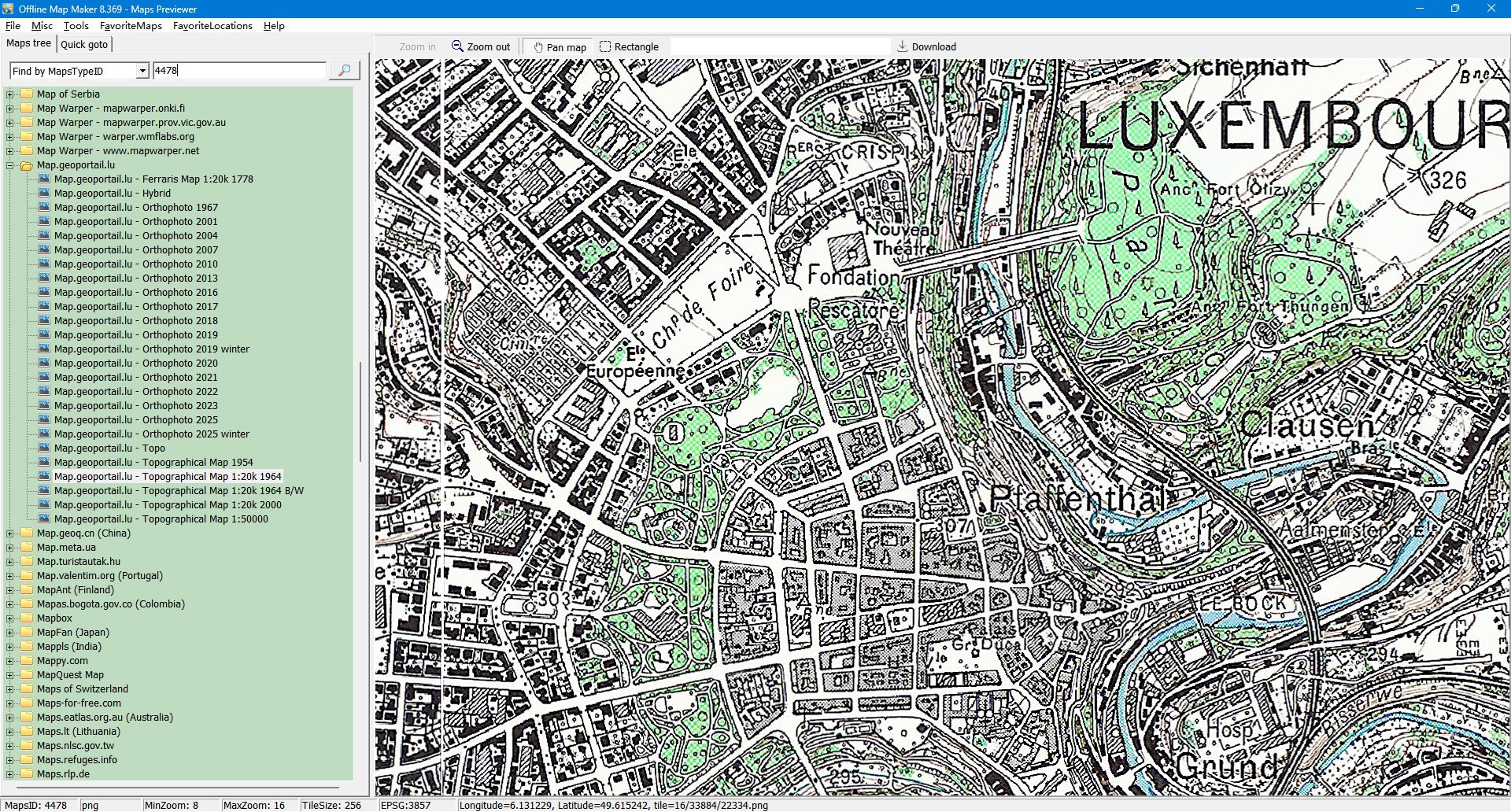Enable the Rectangle selection tool
Image resolution: width=1511 pixels, height=812 pixels.
pyautogui.click(x=629, y=46)
